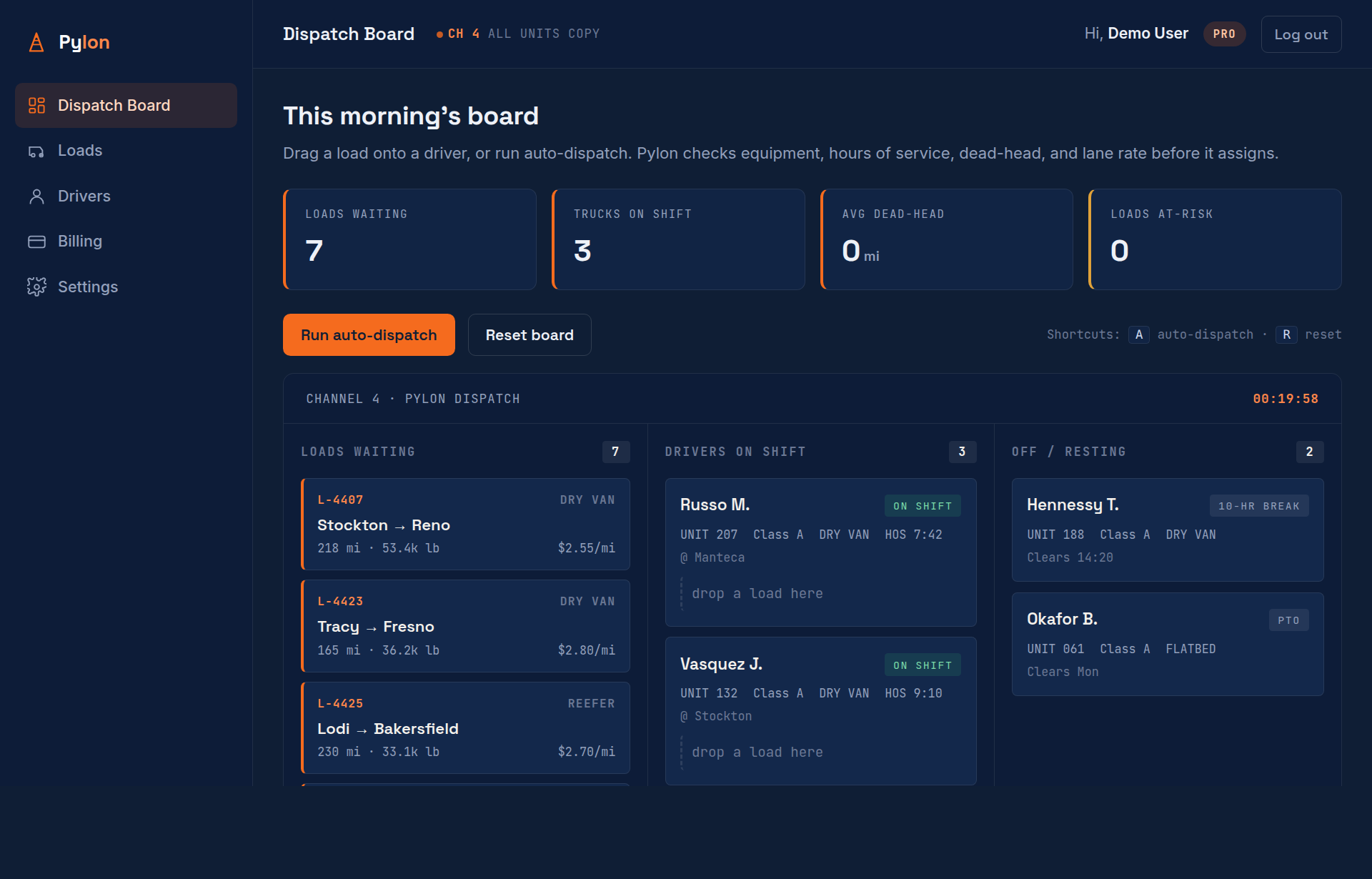Click the REEFER tag on L-4425

coord(592,704)
